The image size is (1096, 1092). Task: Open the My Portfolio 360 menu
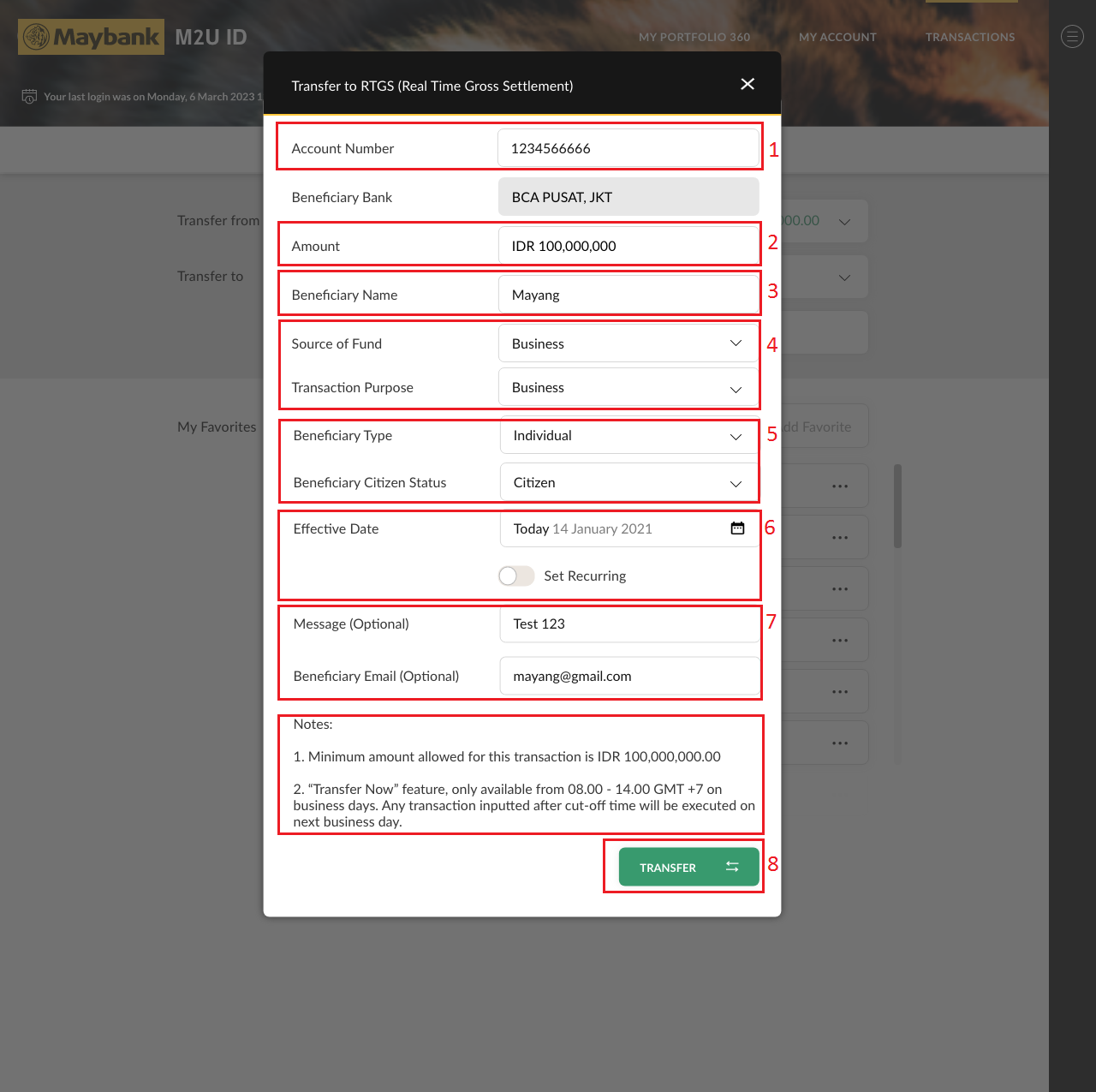tap(694, 37)
